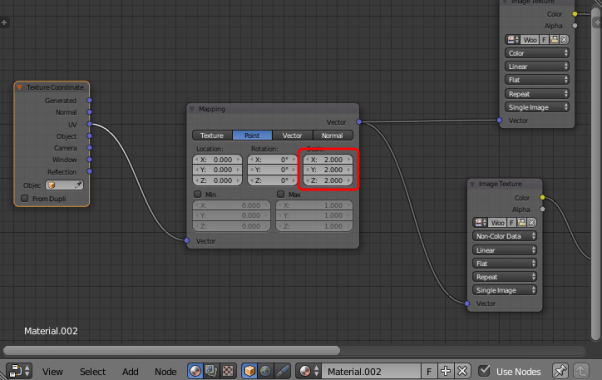Viewport: 602px width, 380px height.
Task: Click Mapping node Vector input socket
Action: pyautogui.click(x=187, y=241)
